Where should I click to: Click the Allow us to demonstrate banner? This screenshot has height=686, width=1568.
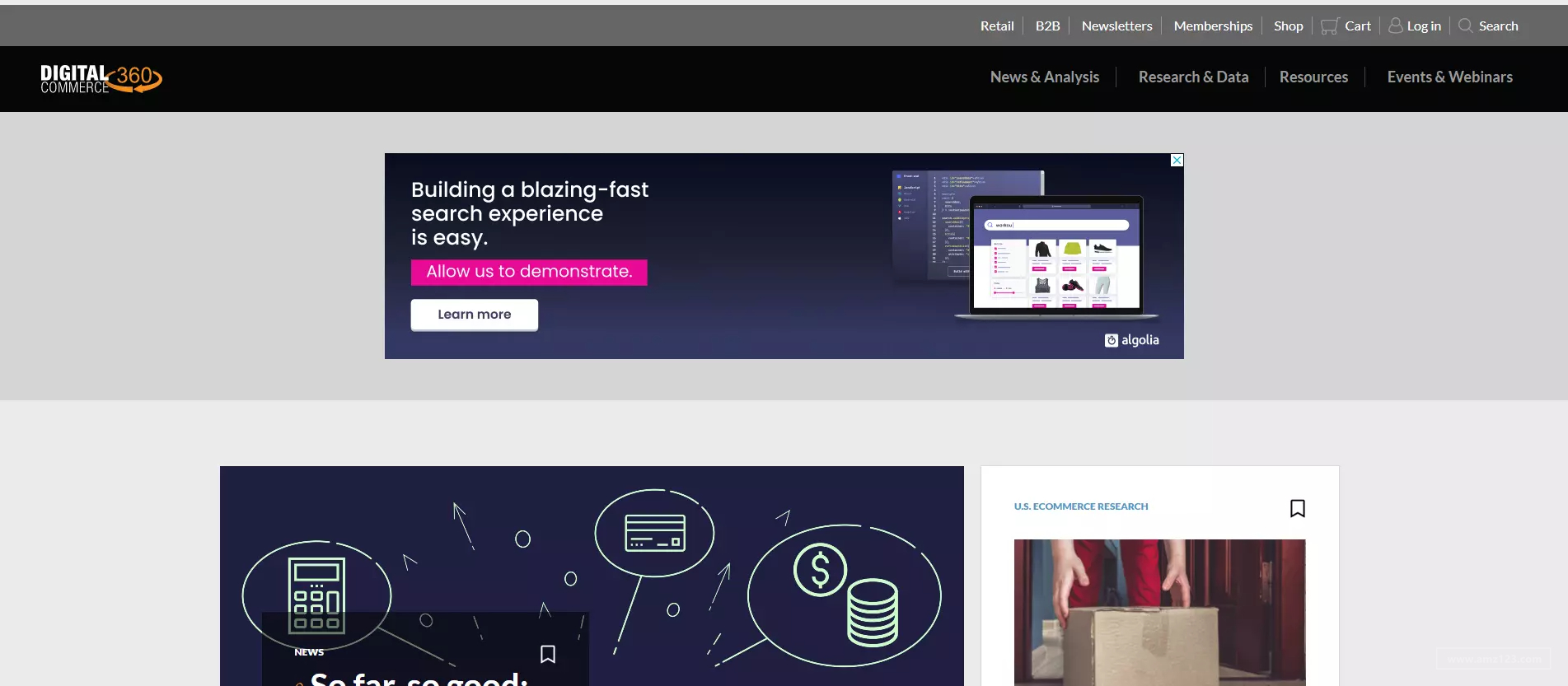(529, 272)
